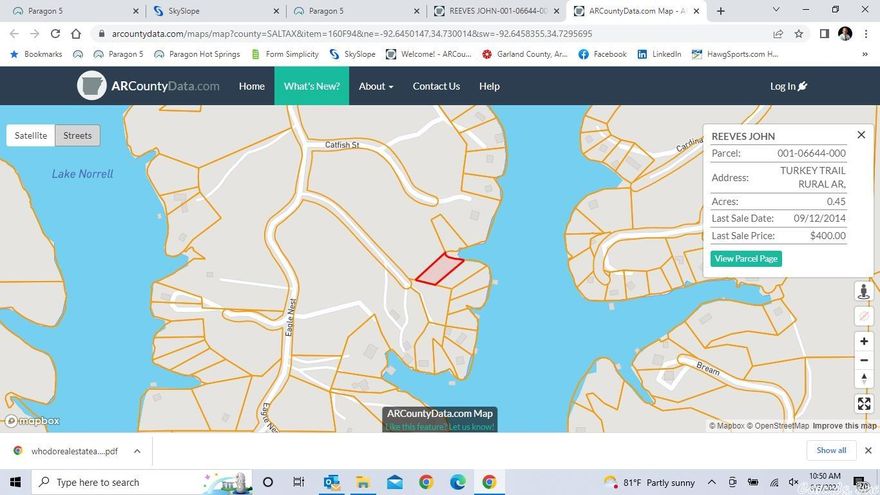Open a new browser tab
The width and height of the screenshot is (880, 495).
721,11
